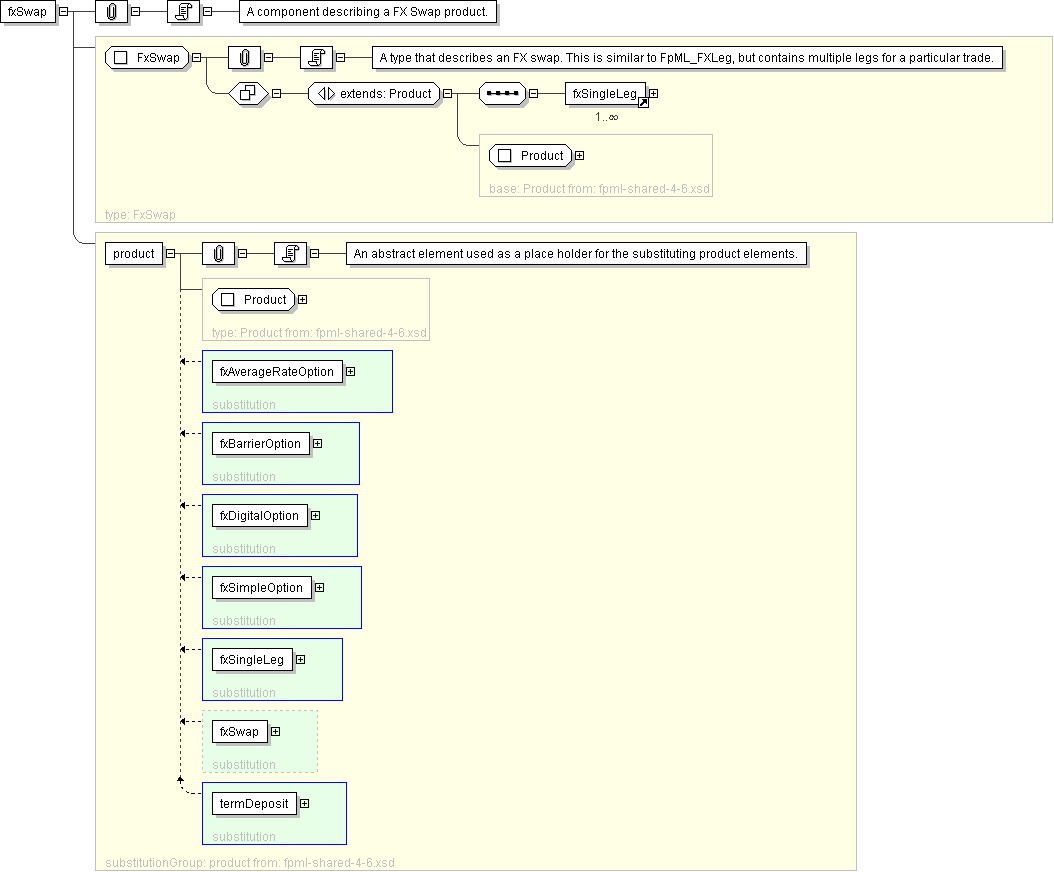Collapse the extends: Product node
The width and height of the screenshot is (1054, 872).
point(448,93)
